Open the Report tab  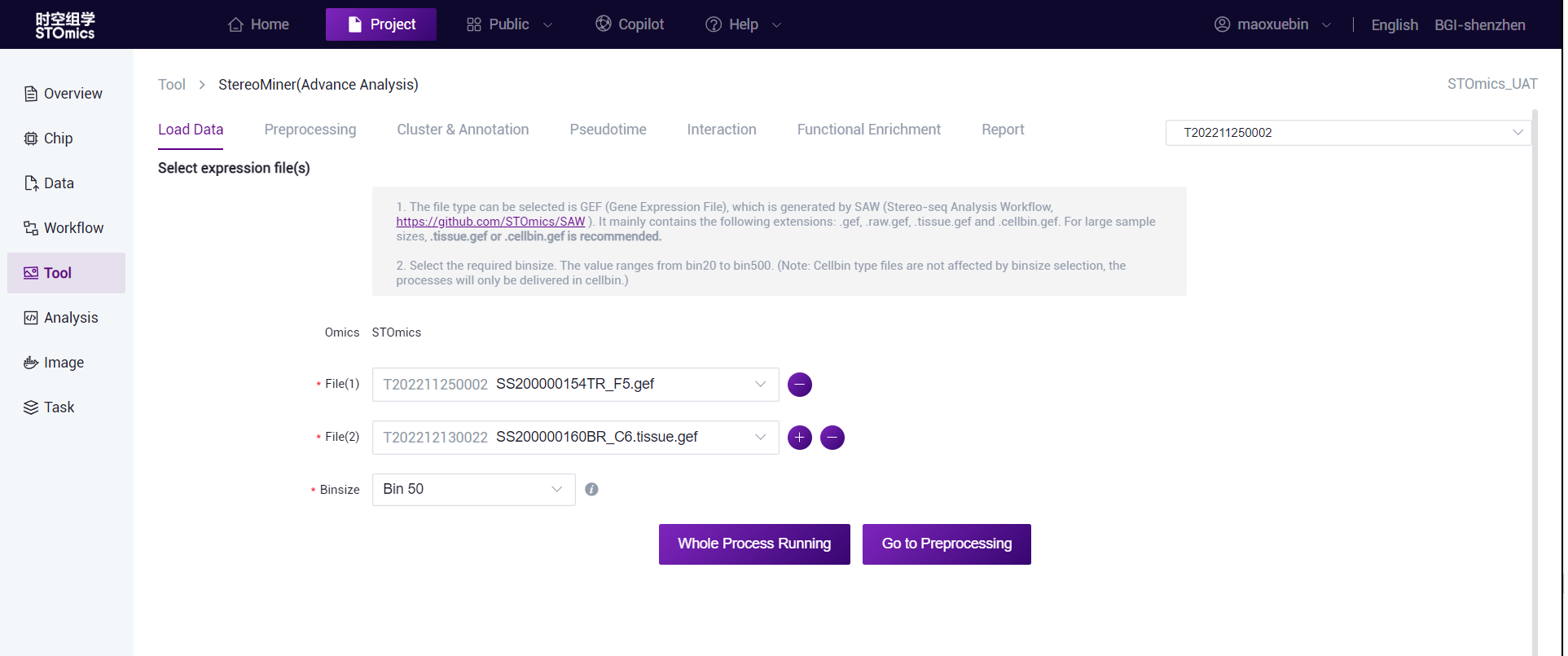1003,130
